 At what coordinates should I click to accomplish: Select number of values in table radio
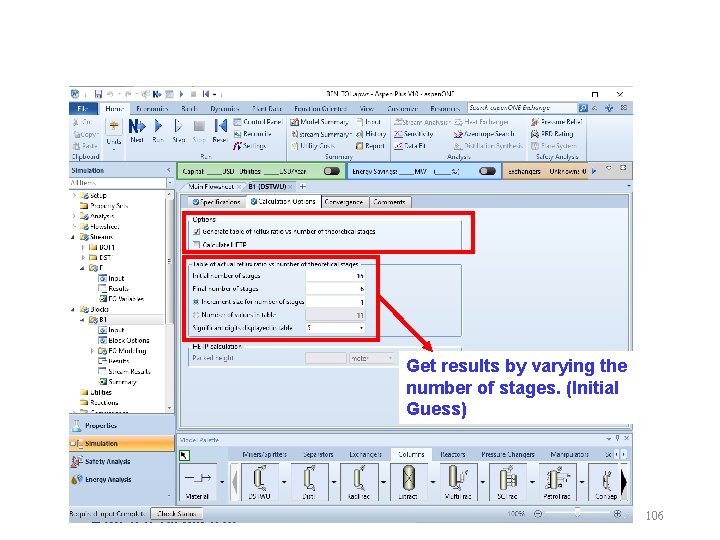click(x=196, y=315)
